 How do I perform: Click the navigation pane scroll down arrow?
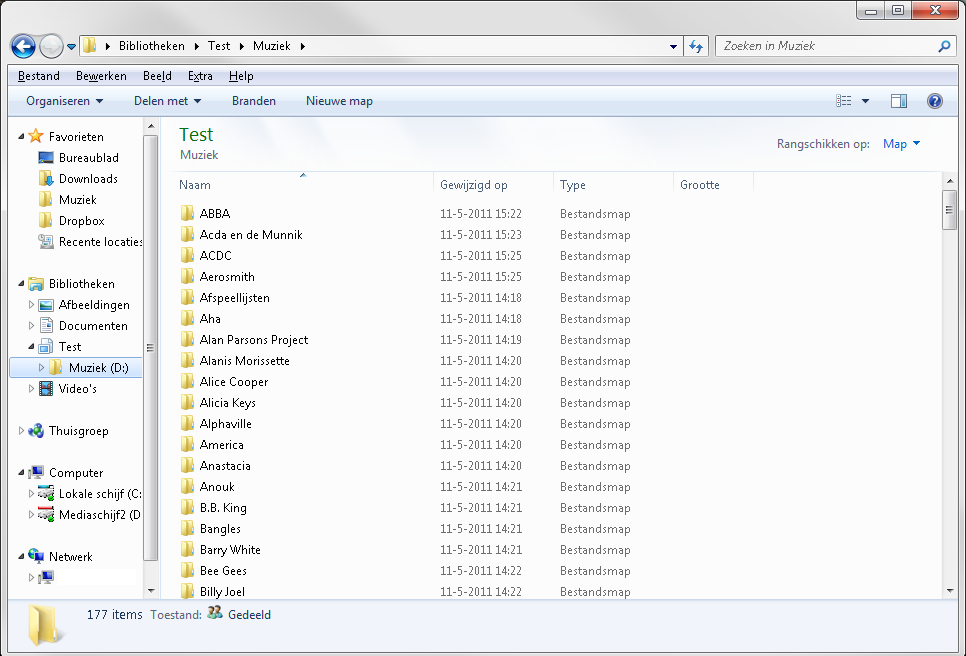pyautogui.click(x=151, y=590)
